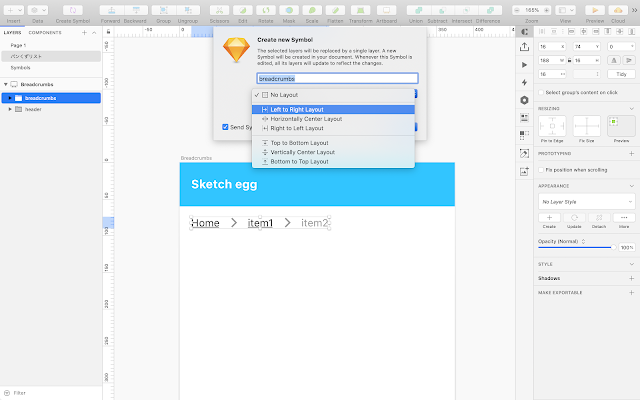Apply the Intersect boolean operation
Screen dimensions: 640x400
(466, 10)
